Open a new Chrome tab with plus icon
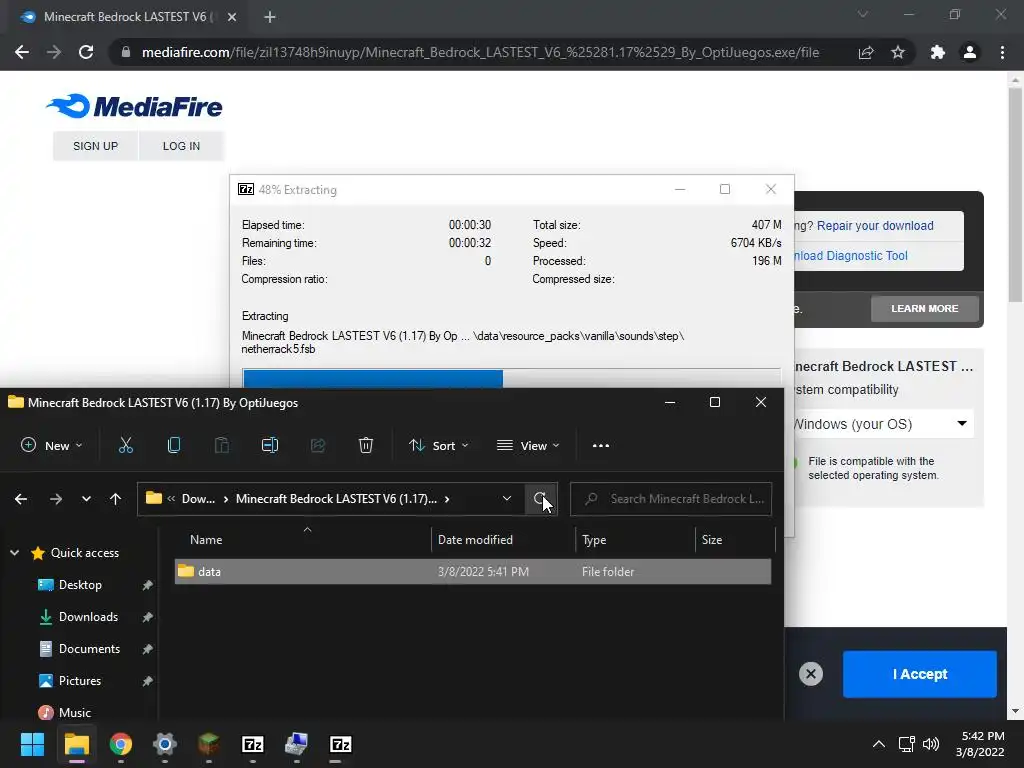The width and height of the screenshot is (1024, 768). coord(270,17)
